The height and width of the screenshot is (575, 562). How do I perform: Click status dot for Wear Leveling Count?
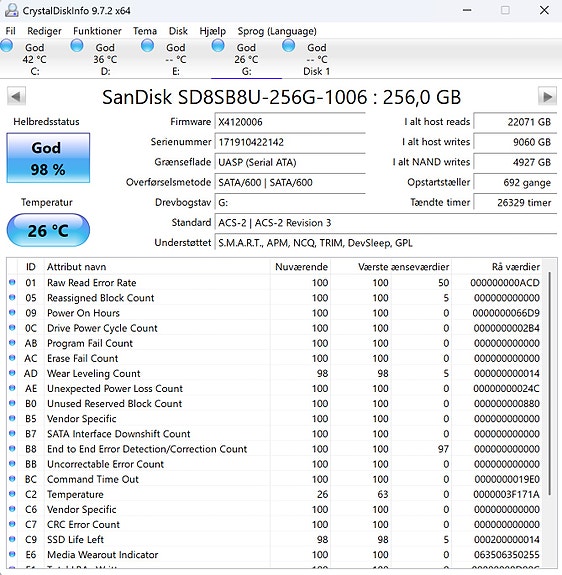[12, 373]
